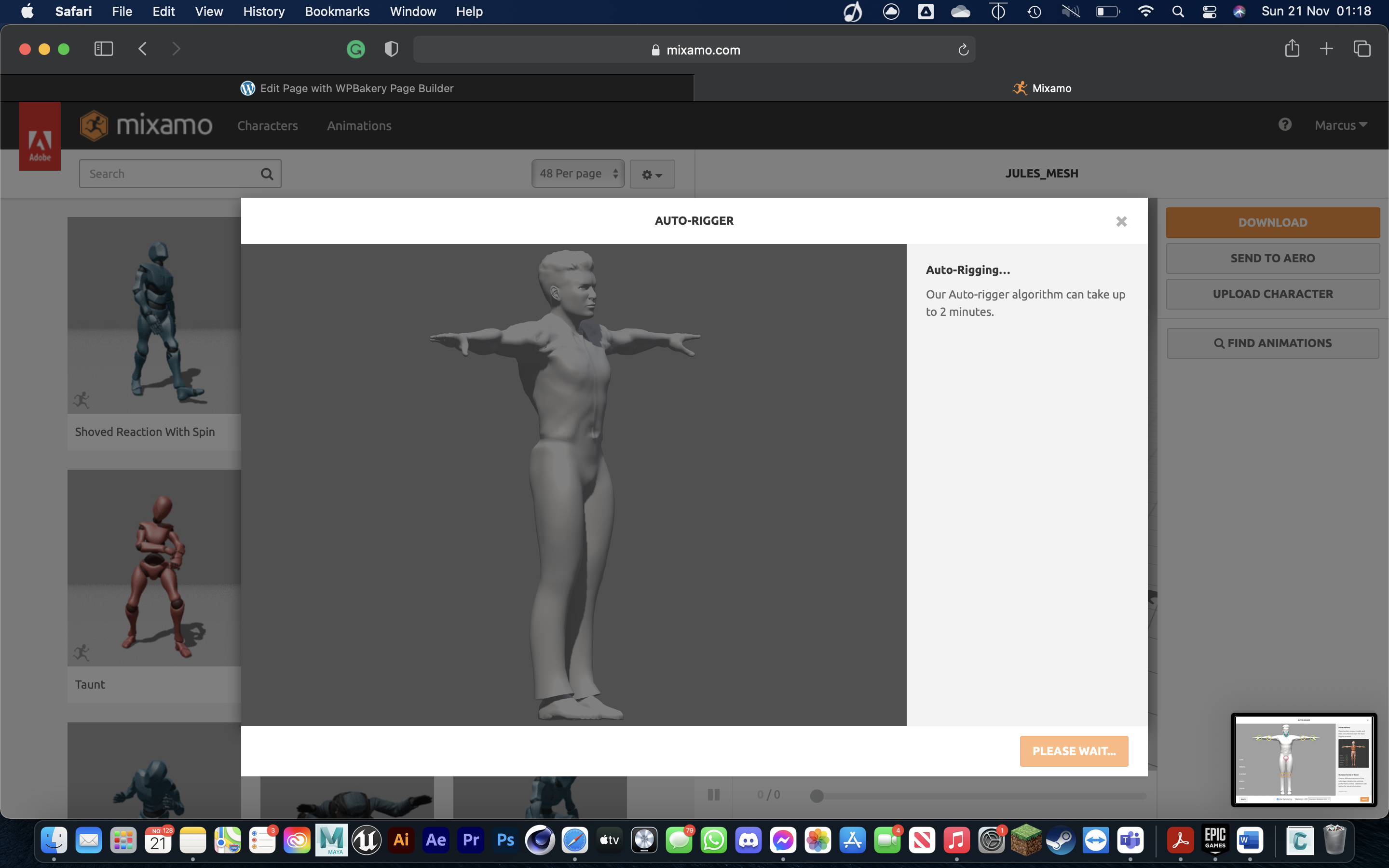The image size is (1389, 868).
Task: Pause the animation playback
Action: 713,795
